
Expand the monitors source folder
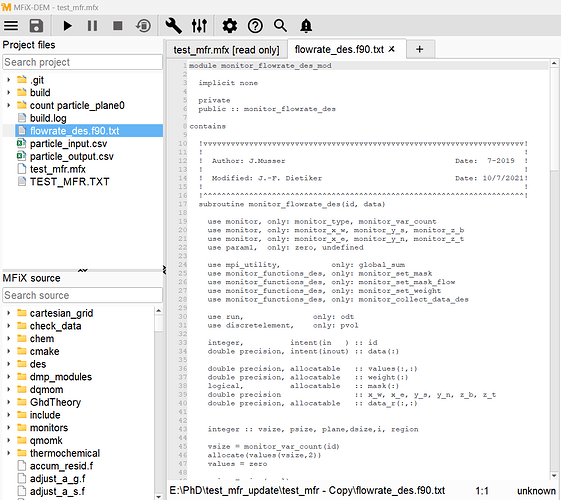9,427
